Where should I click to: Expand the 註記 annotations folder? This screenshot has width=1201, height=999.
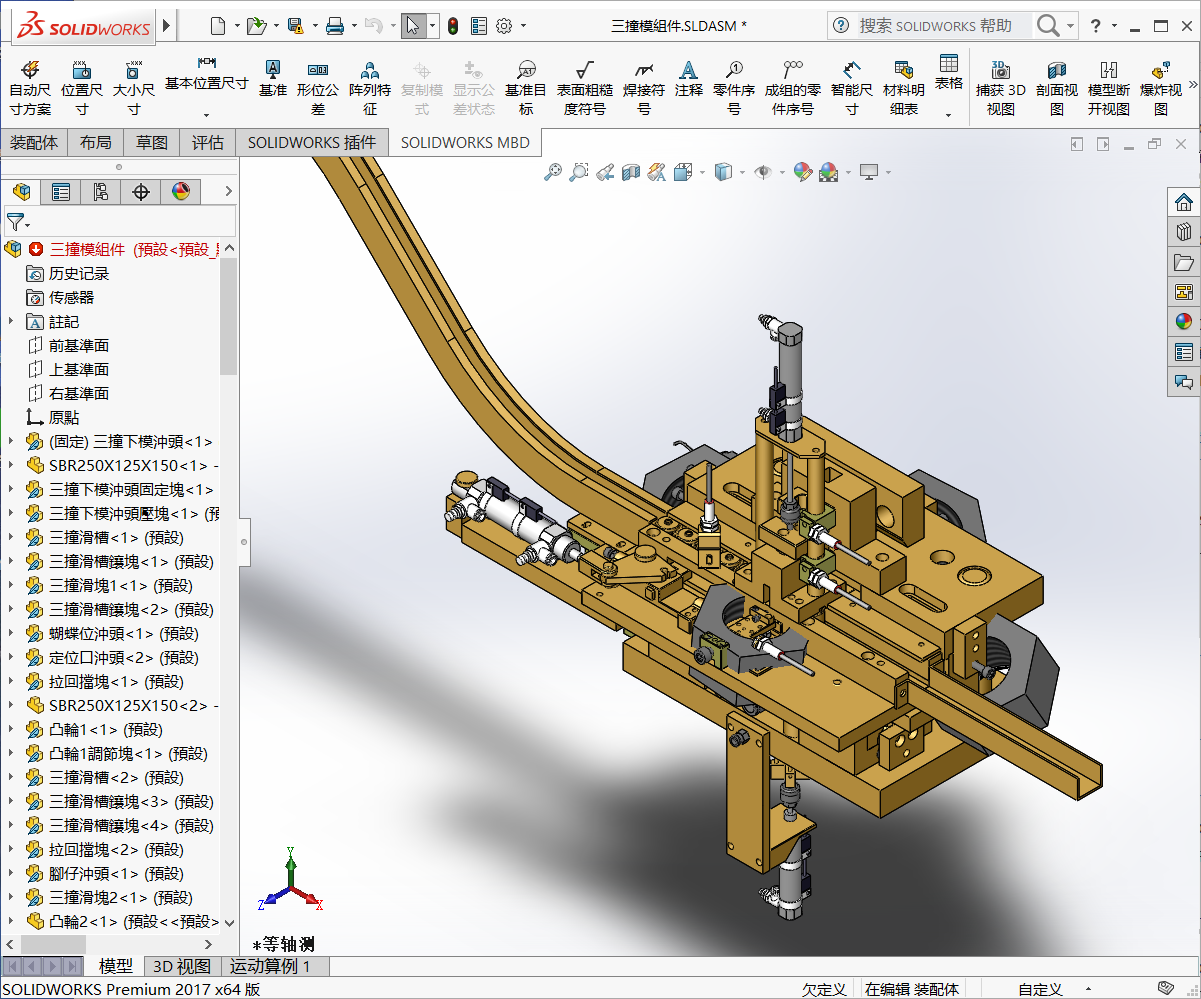point(11,321)
